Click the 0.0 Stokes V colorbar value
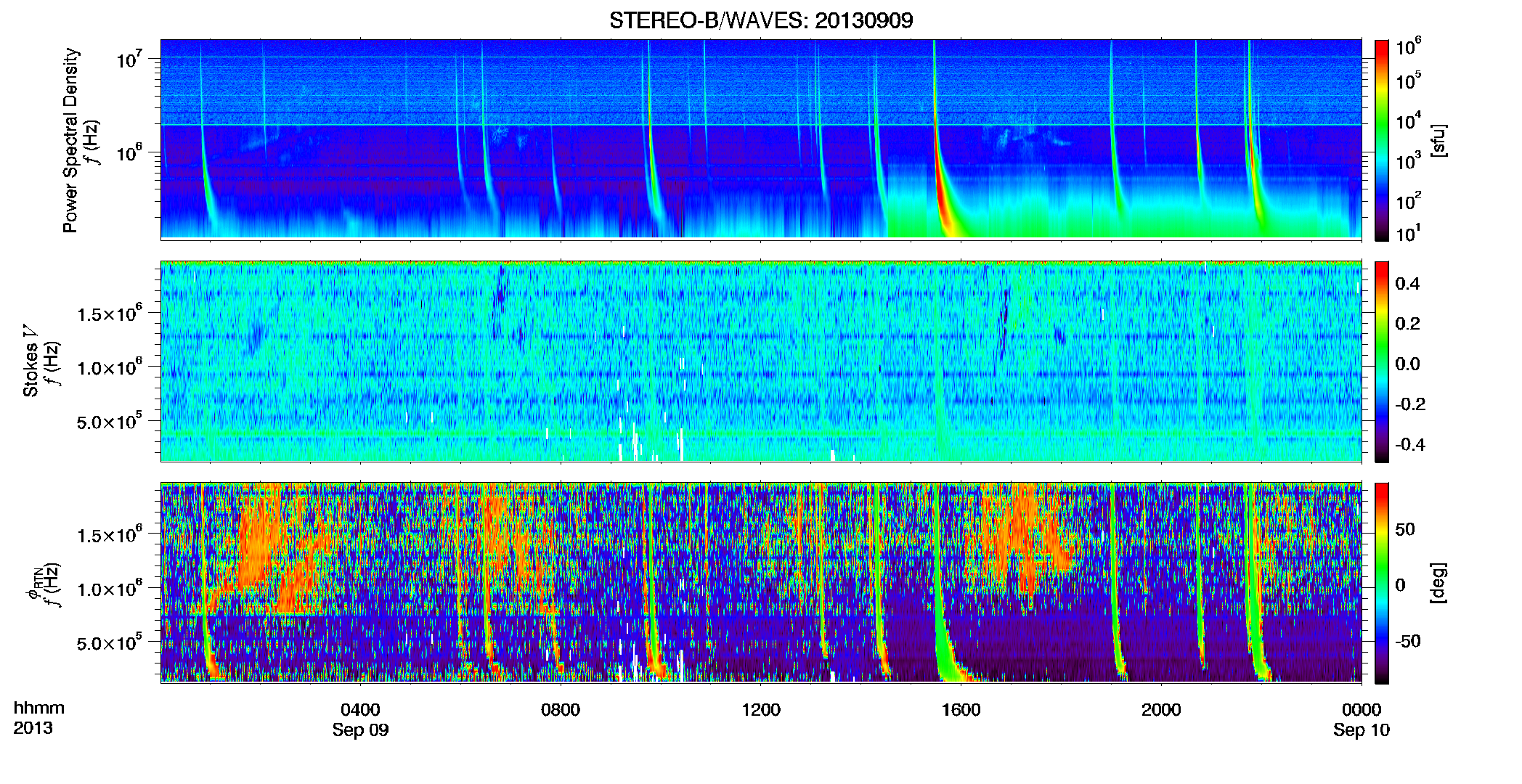Image resolution: width=1522 pixels, height=784 pixels. pyautogui.click(x=1407, y=364)
